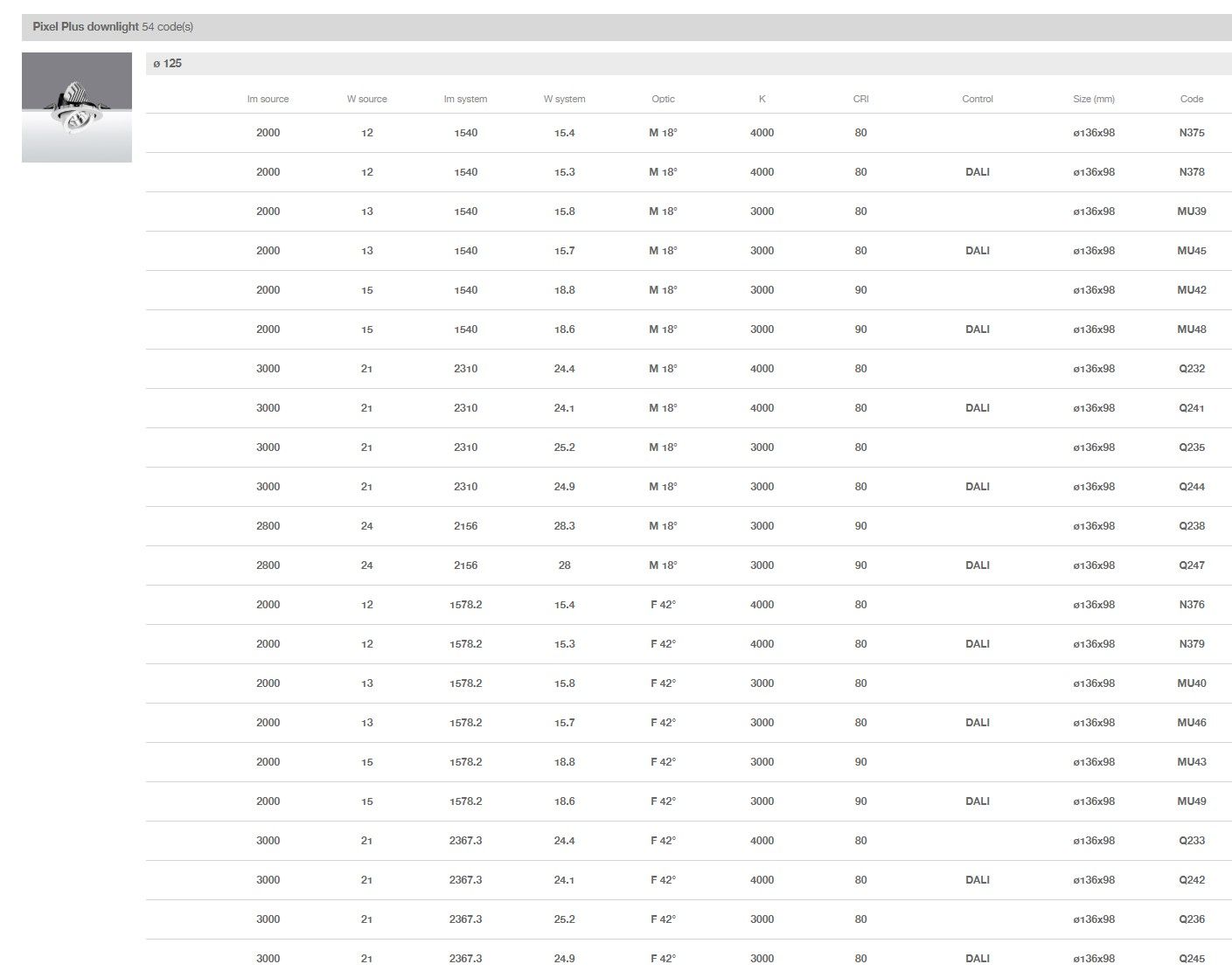Click the Pixel Plus downlight product thumbnail
1232x971 pixels.
[77, 108]
